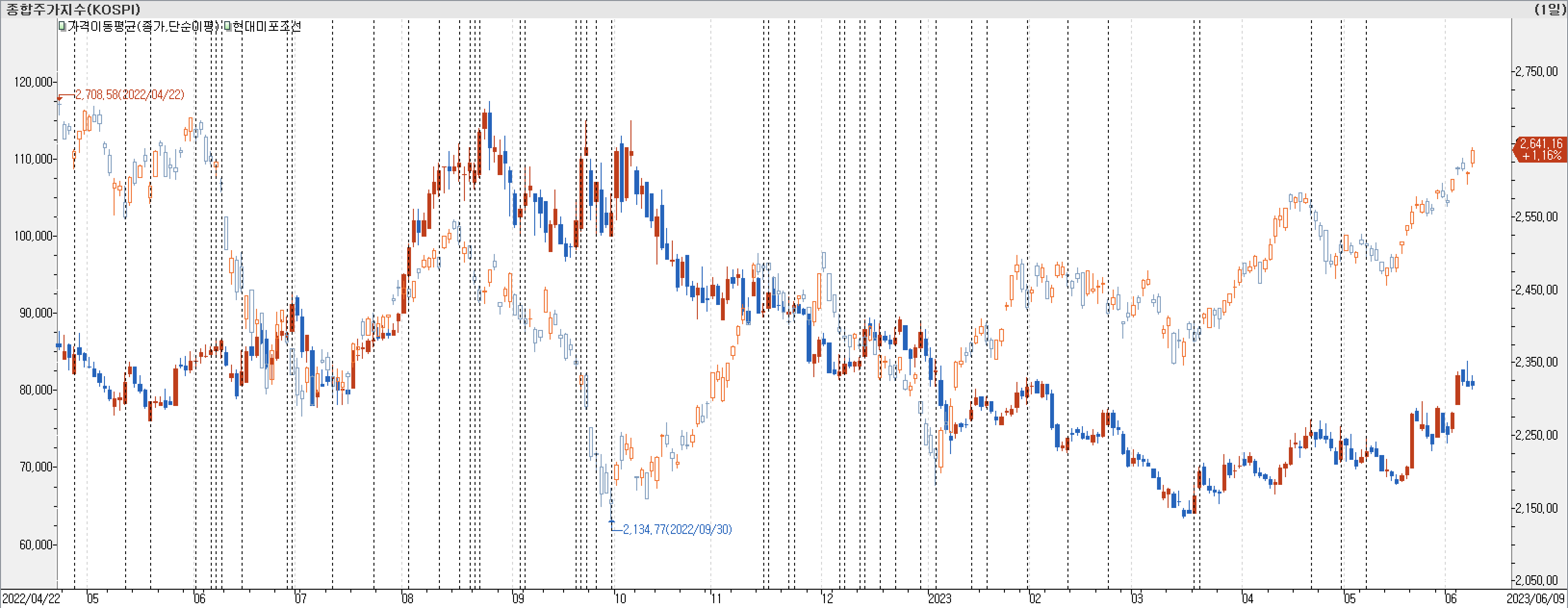Select the 08 month marker on time axis
This screenshot has height=608, width=1568.
(407, 599)
